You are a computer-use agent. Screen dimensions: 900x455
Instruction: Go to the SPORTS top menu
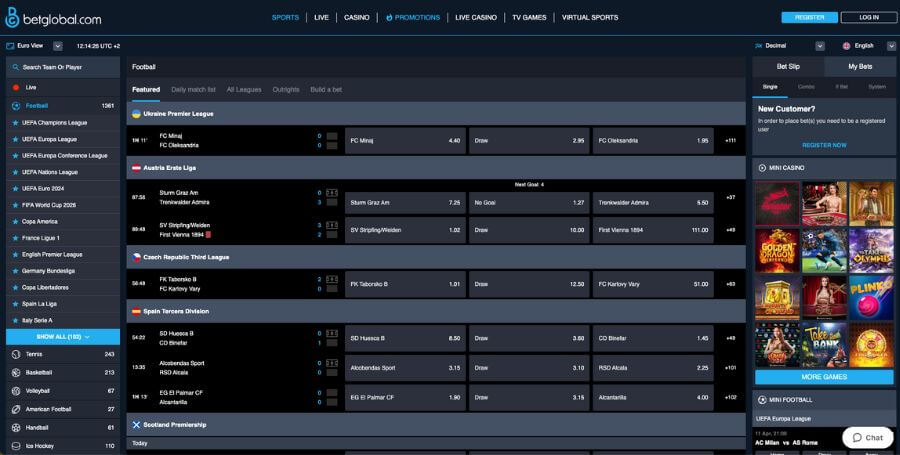coord(285,18)
